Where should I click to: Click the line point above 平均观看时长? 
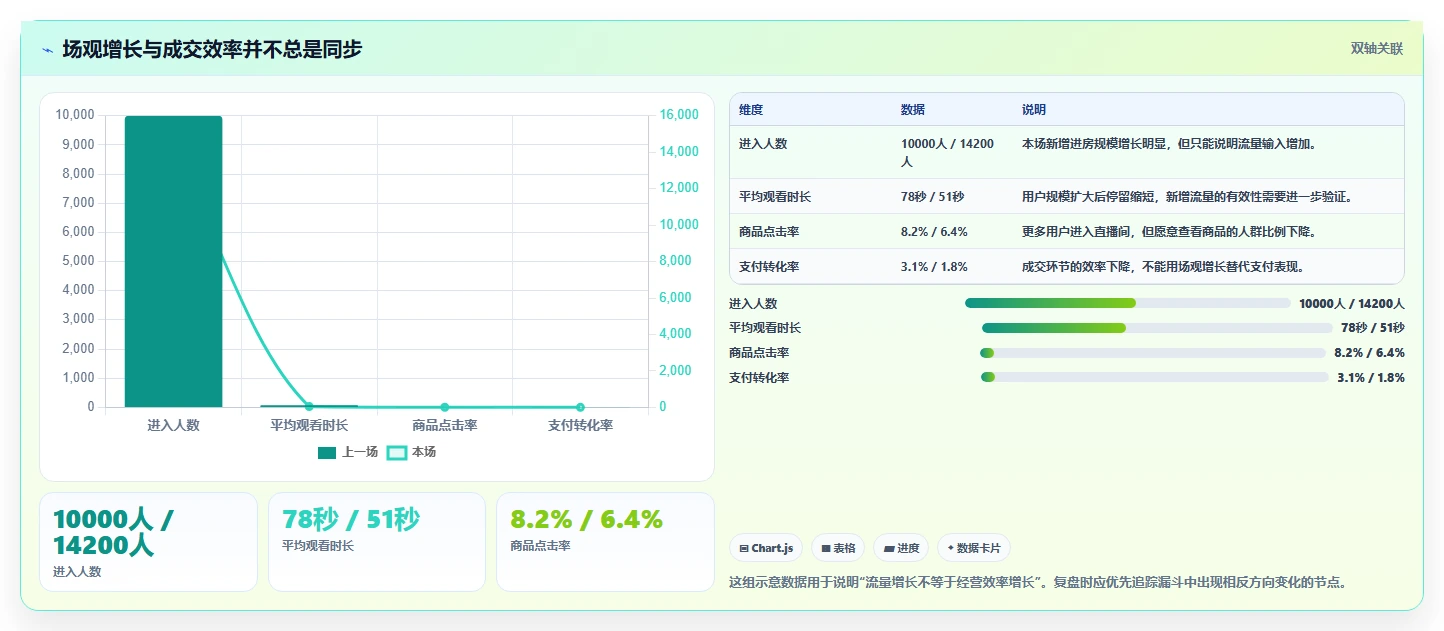[x=309, y=406]
